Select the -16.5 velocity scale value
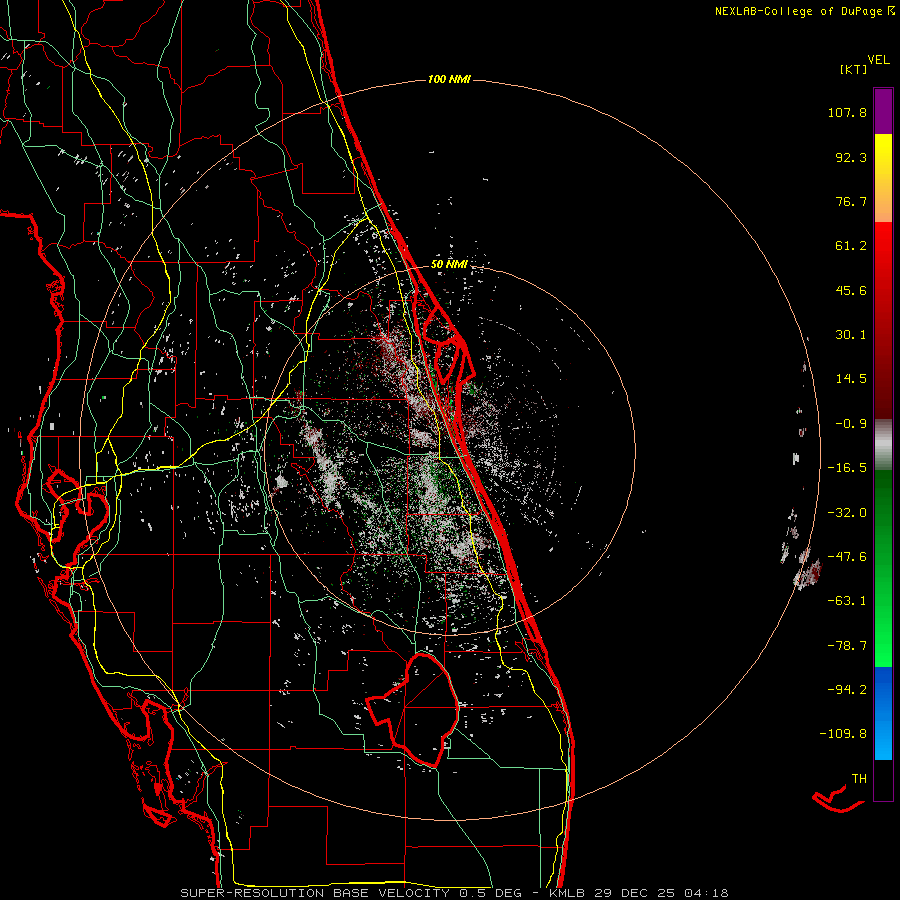Screen dimensions: 900x900 pos(847,468)
